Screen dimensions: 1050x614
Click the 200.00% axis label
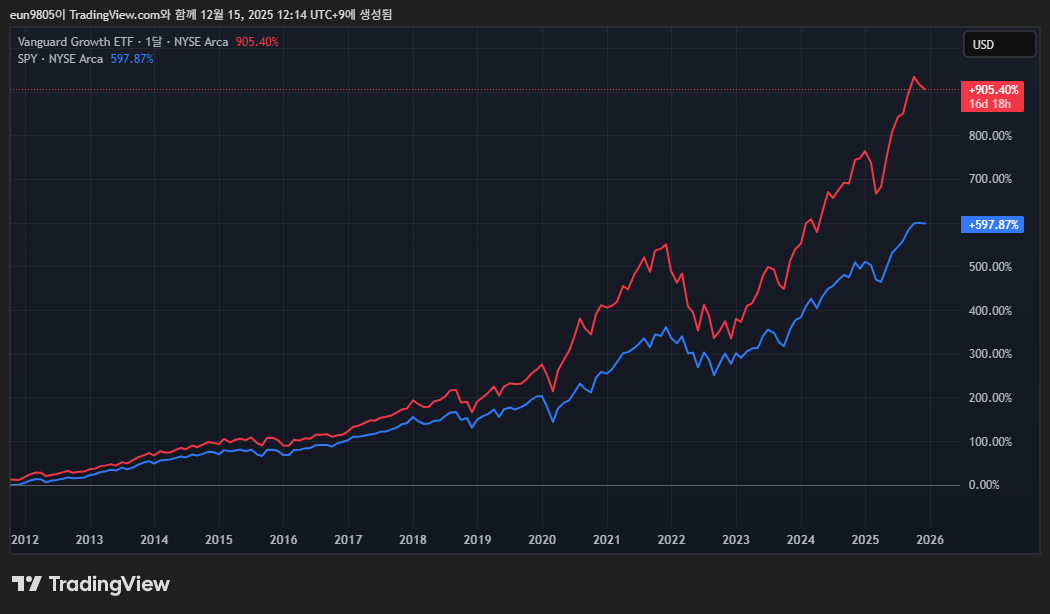[990, 398]
